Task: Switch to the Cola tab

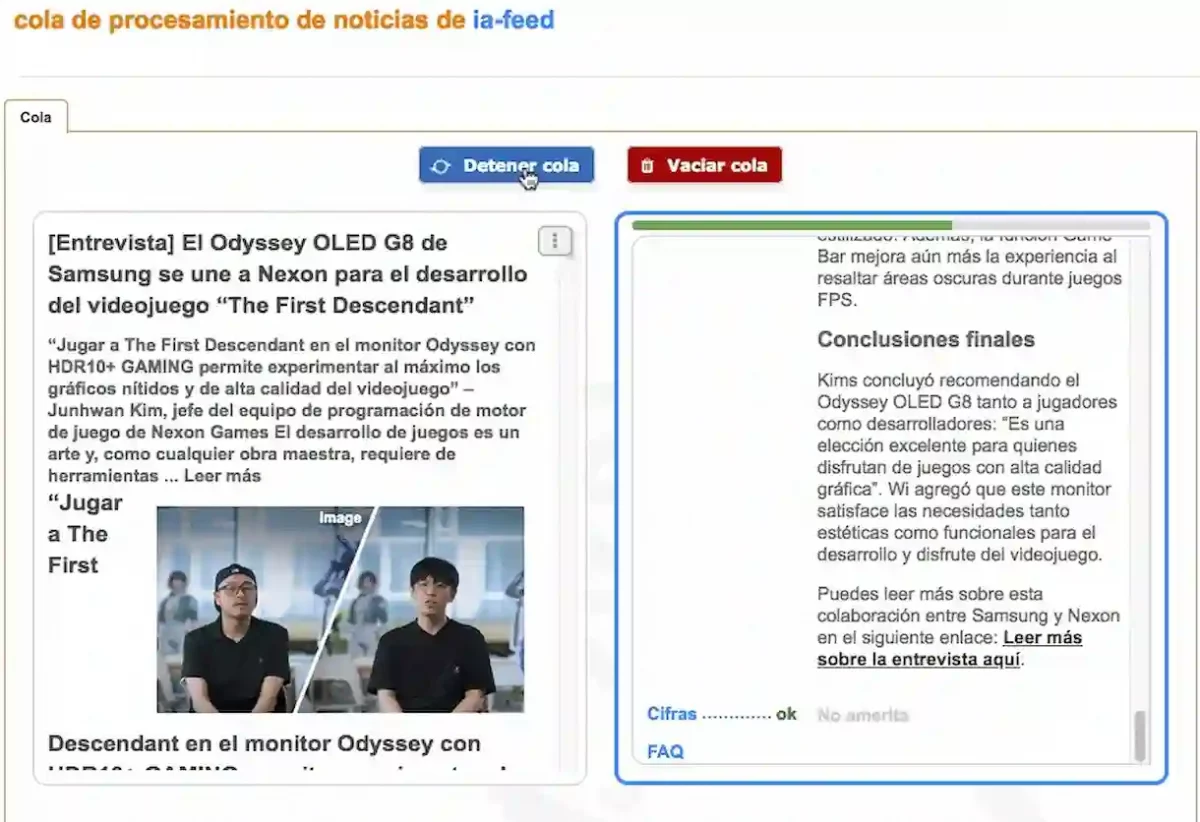Action: click(x=36, y=117)
